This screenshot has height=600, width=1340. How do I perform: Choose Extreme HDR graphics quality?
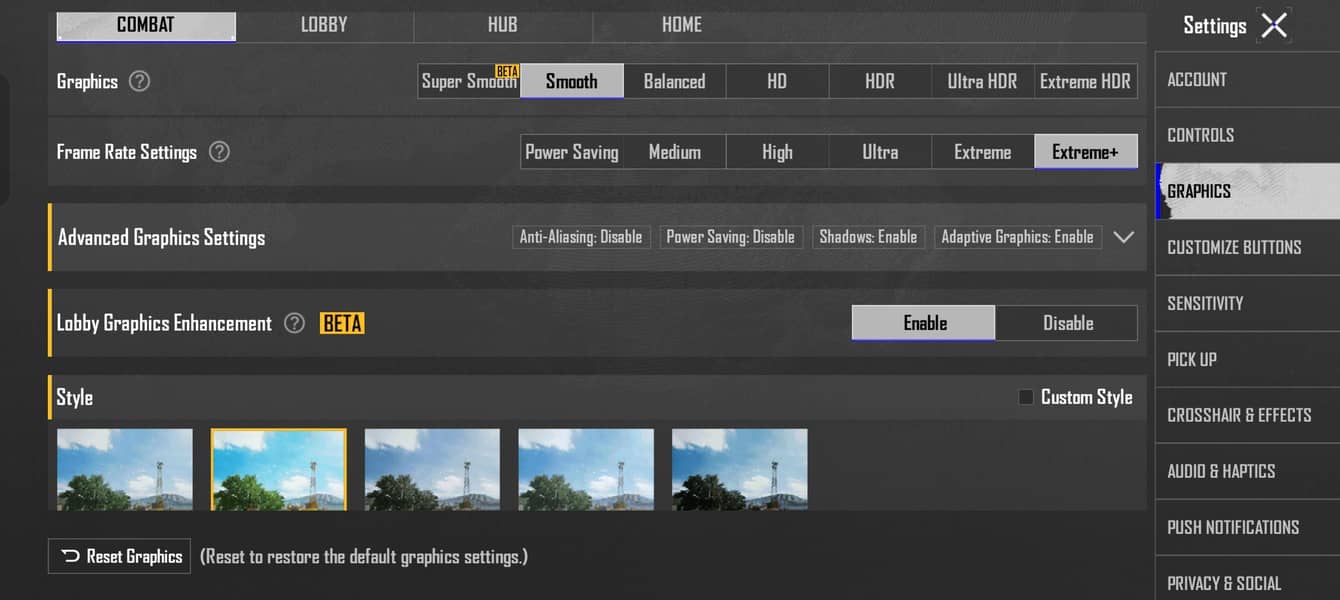point(1086,81)
